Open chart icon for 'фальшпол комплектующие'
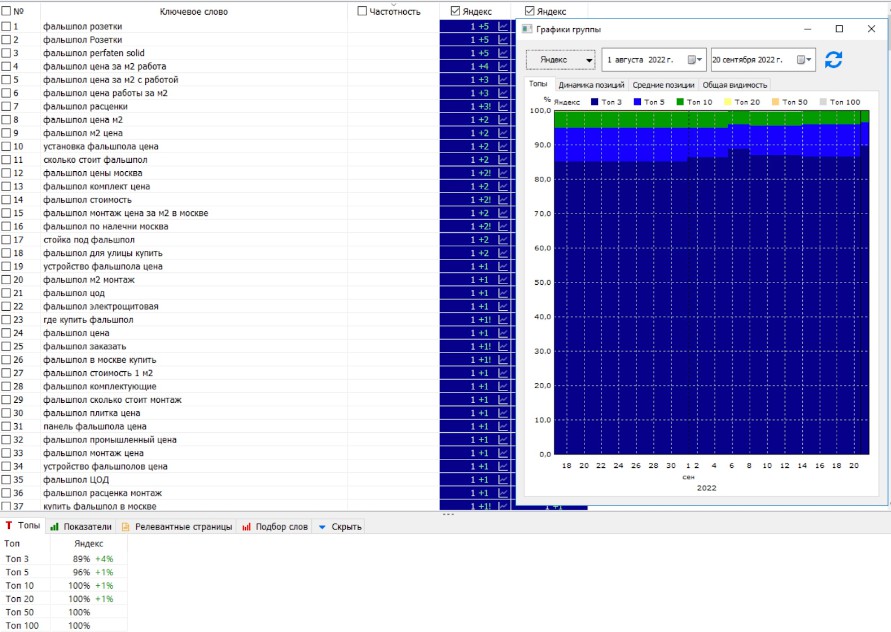Screen dimensions: 891x632 503,386
